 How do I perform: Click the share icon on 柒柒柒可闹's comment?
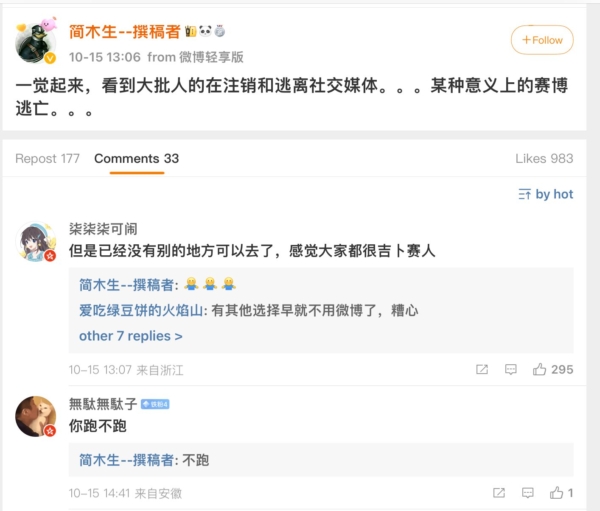(x=482, y=370)
